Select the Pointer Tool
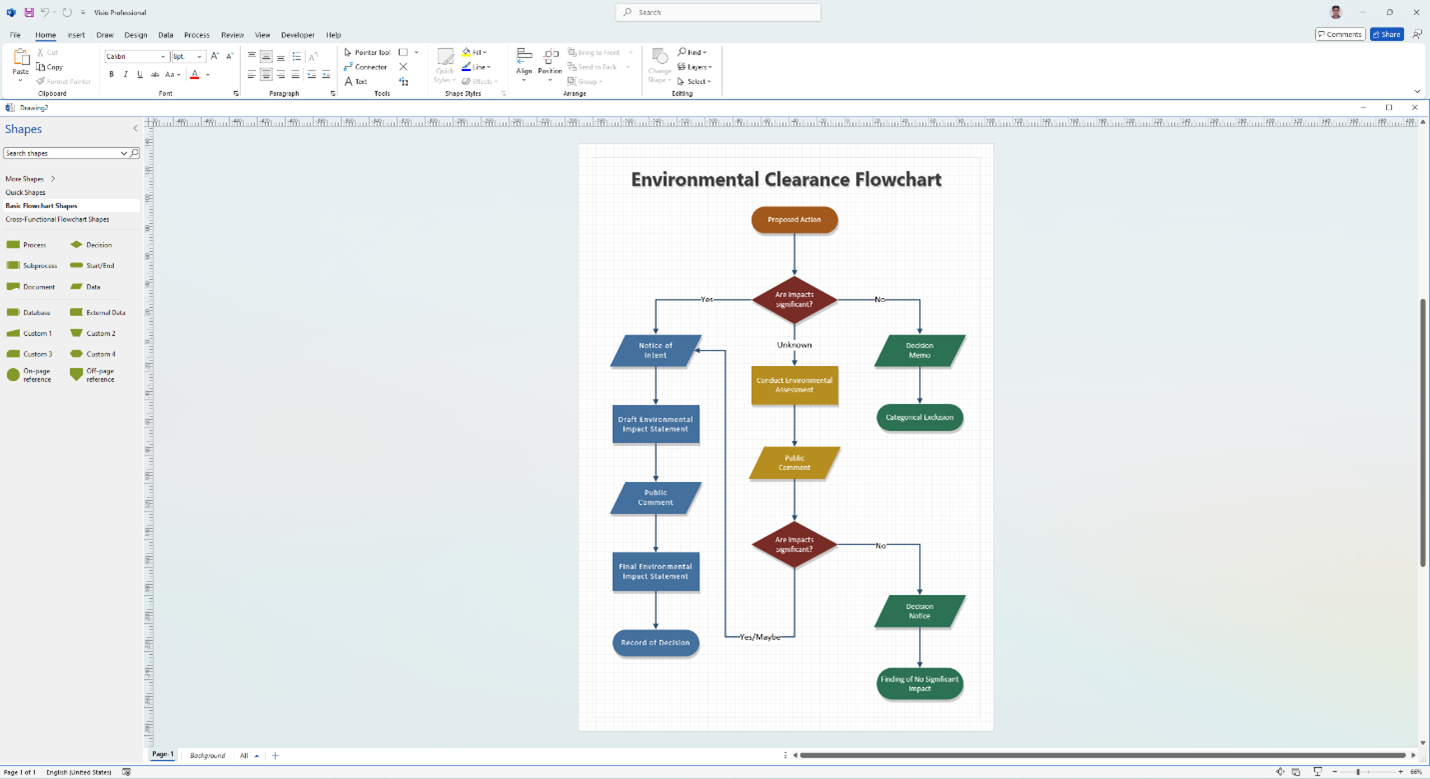Screen dimensions: 1430x779 pos(367,53)
